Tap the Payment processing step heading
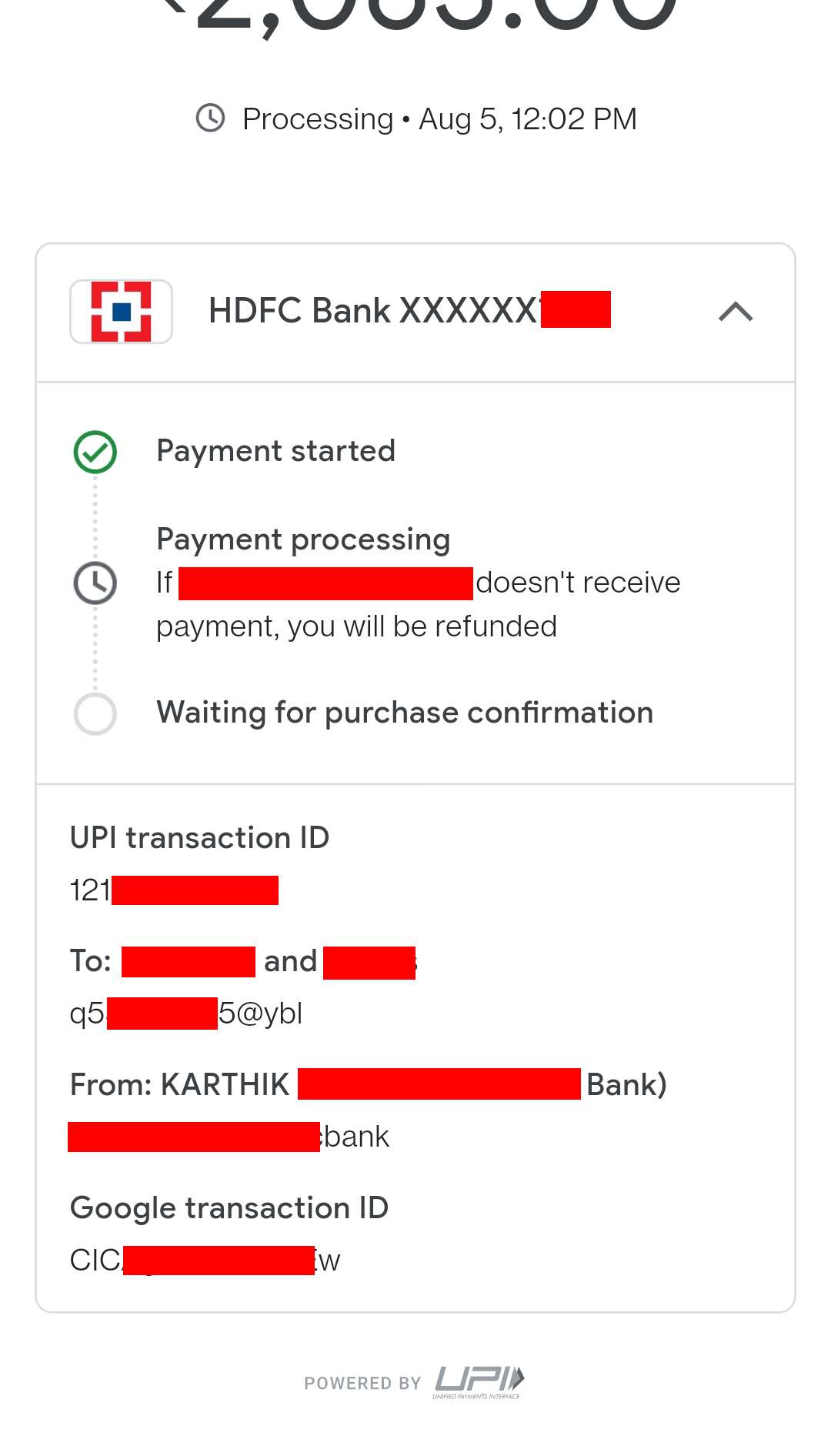Screen dimensions: 831x1456 point(303,539)
